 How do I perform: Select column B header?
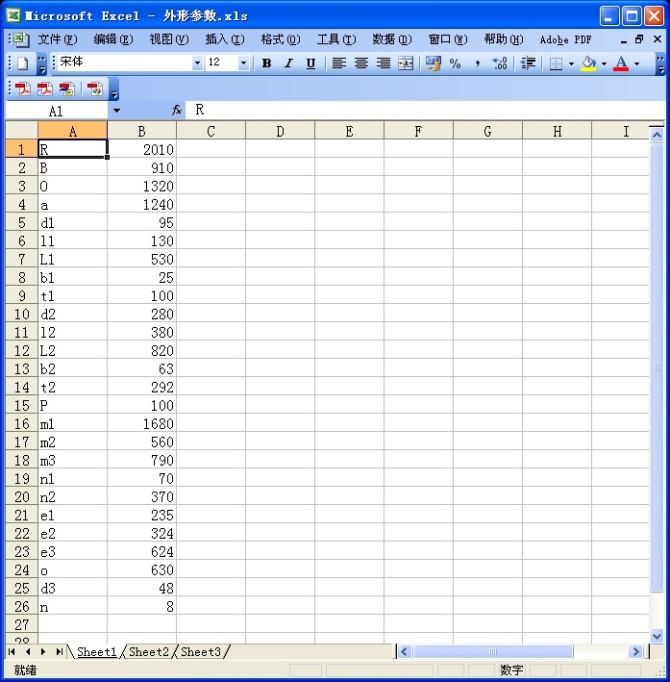(142, 131)
